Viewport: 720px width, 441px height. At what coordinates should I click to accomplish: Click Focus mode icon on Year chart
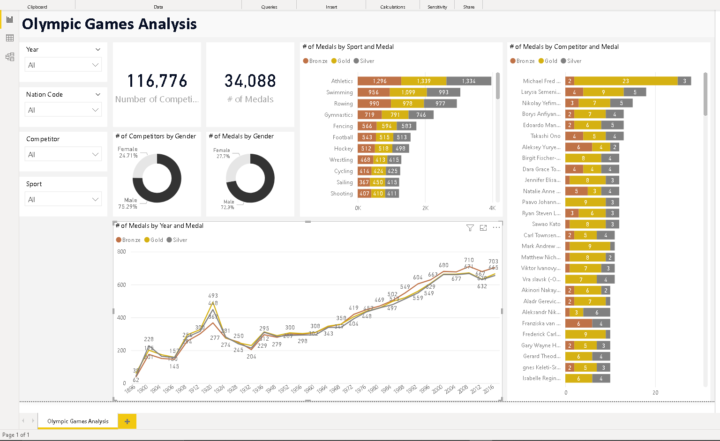[x=483, y=228]
